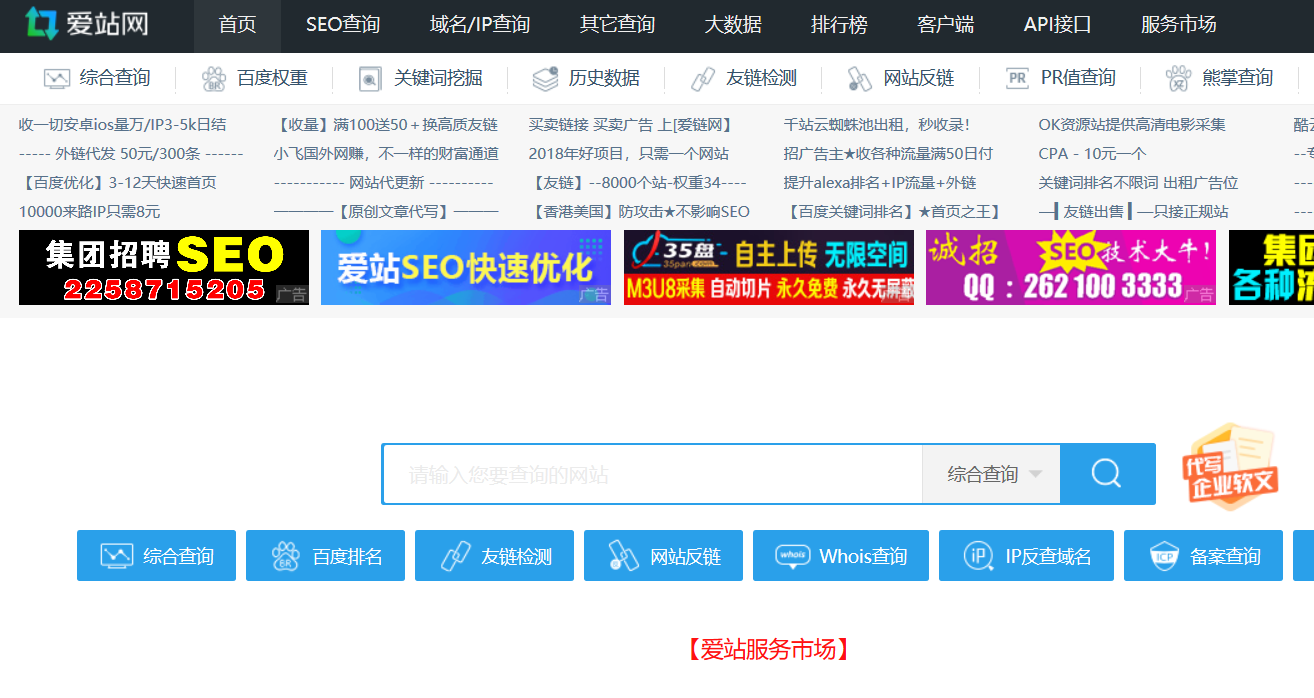Image resolution: width=1314 pixels, height=698 pixels.
Task: Click the ad link 招广告主★收各种流量满50日付
Action: click(x=889, y=154)
